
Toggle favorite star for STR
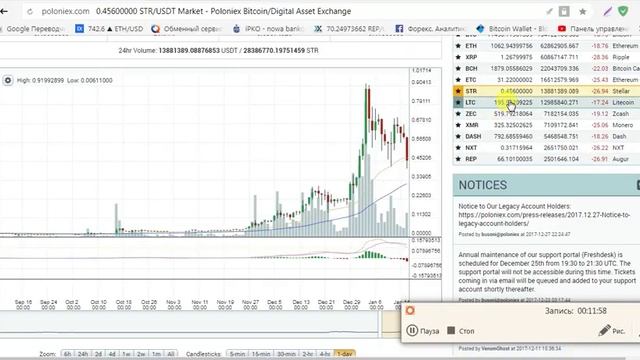[x=458, y=91]
